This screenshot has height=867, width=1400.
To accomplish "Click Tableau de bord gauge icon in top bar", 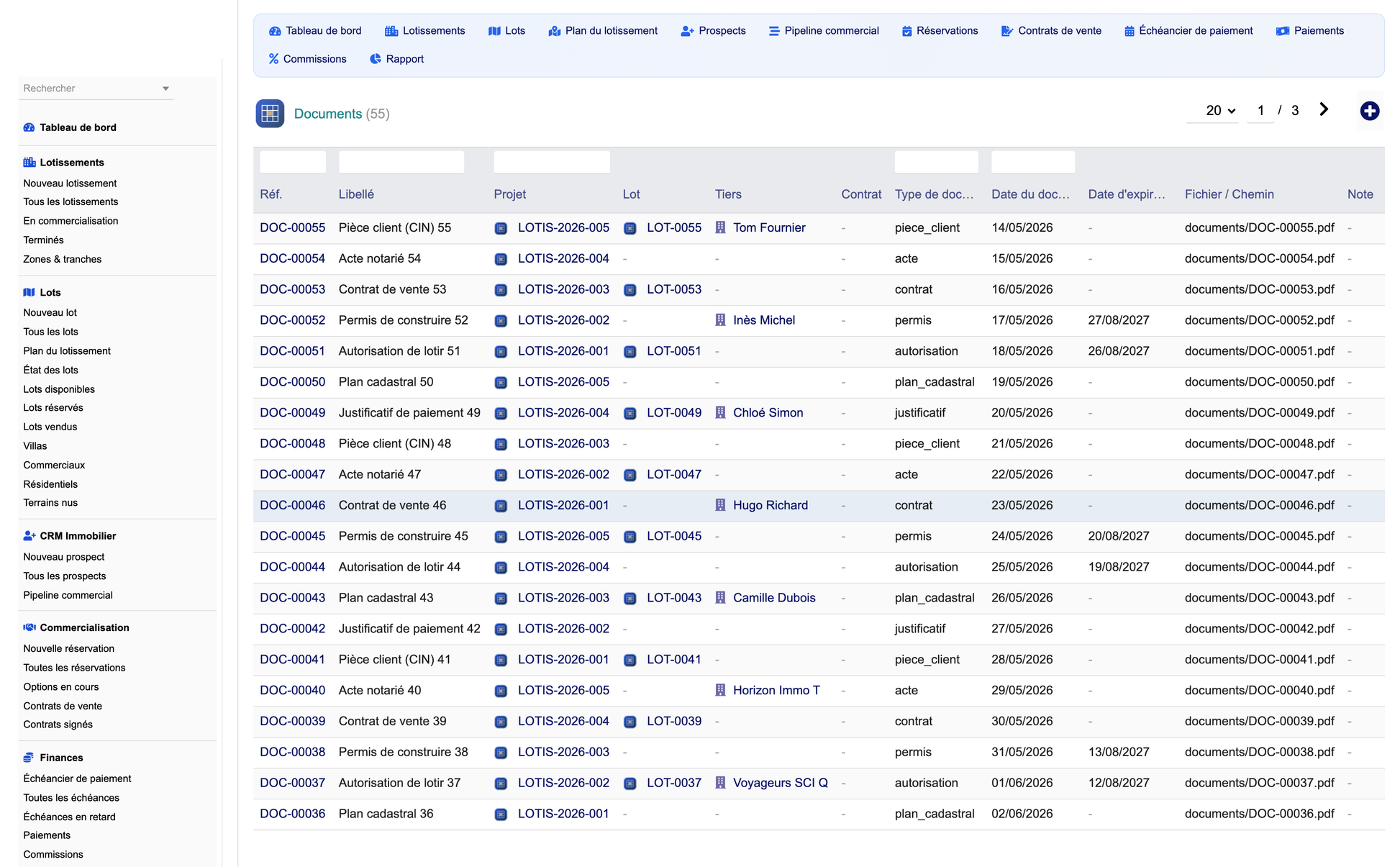I will coord(275,31).
